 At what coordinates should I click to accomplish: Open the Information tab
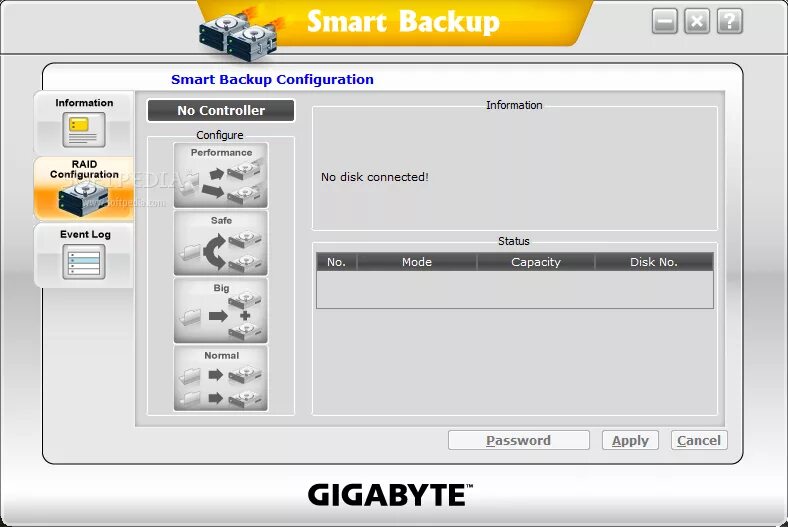click(84, 123)
